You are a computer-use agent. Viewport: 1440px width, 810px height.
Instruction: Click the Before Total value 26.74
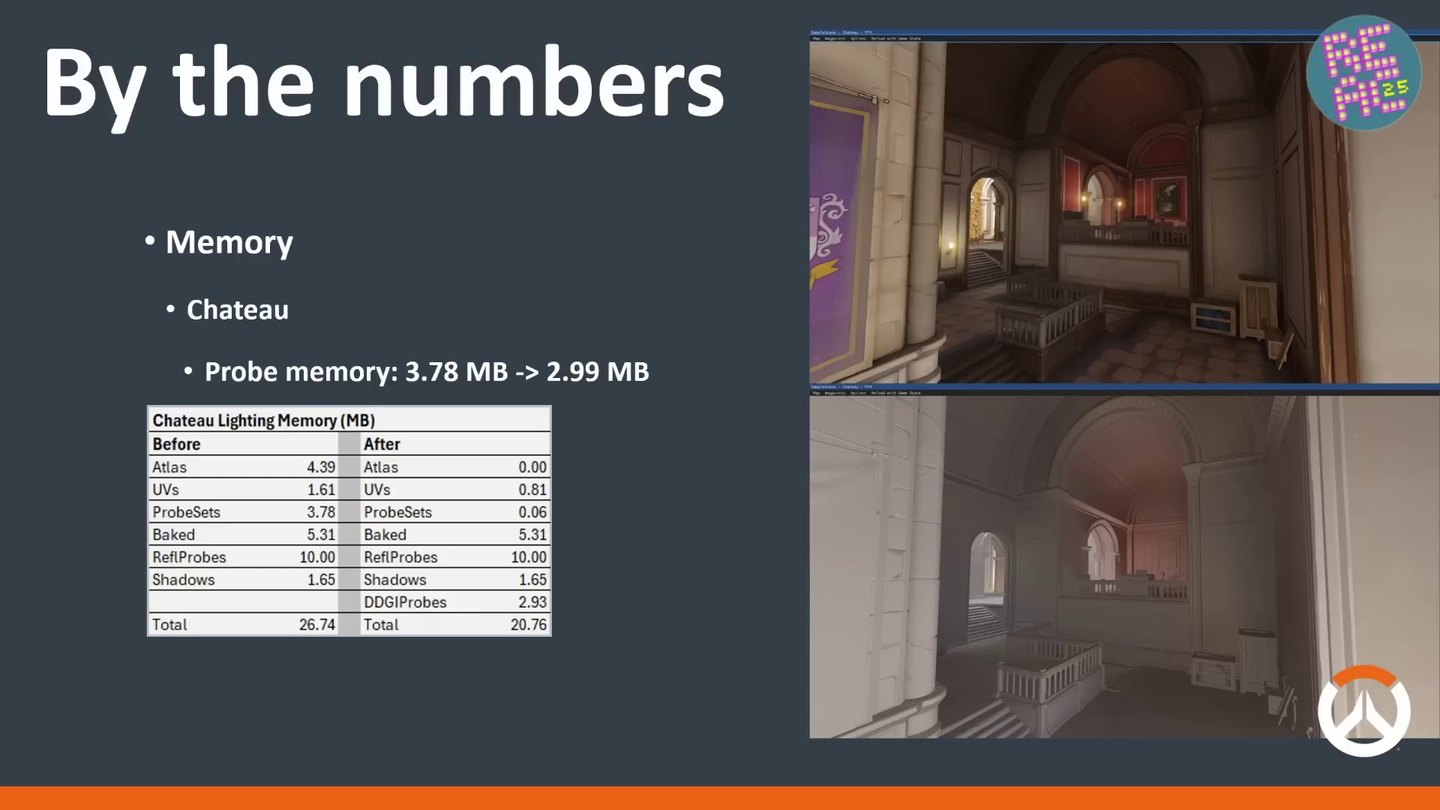(x=317, y=625)
